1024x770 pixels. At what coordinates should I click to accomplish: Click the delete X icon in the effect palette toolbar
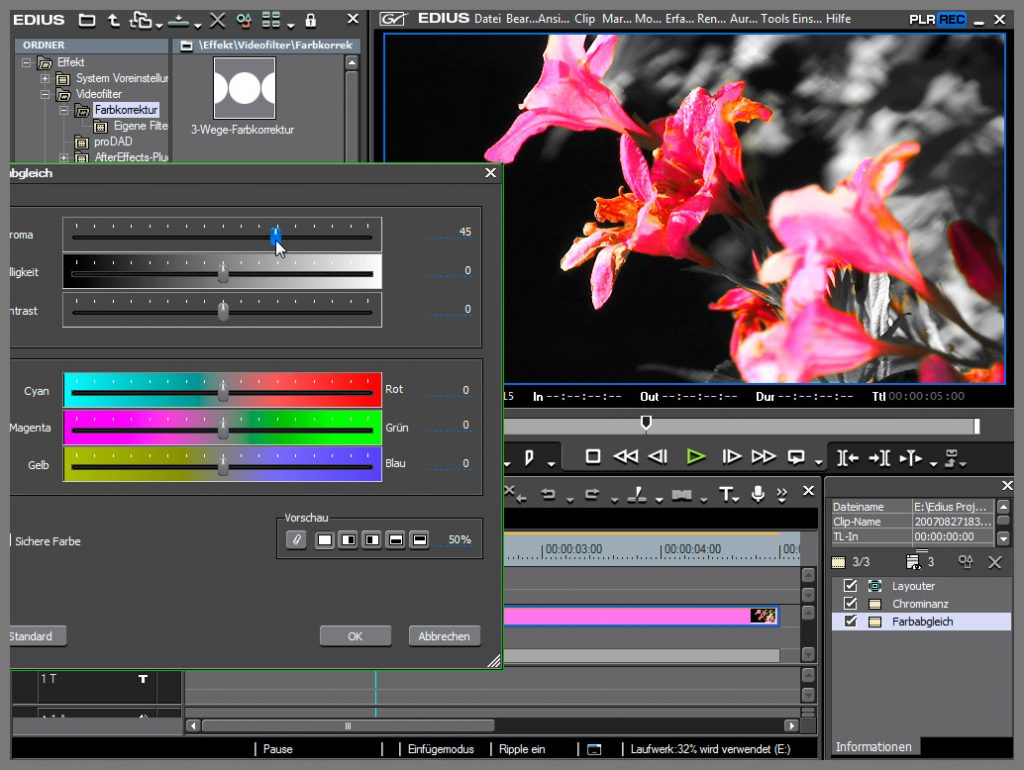coord(217,20)
